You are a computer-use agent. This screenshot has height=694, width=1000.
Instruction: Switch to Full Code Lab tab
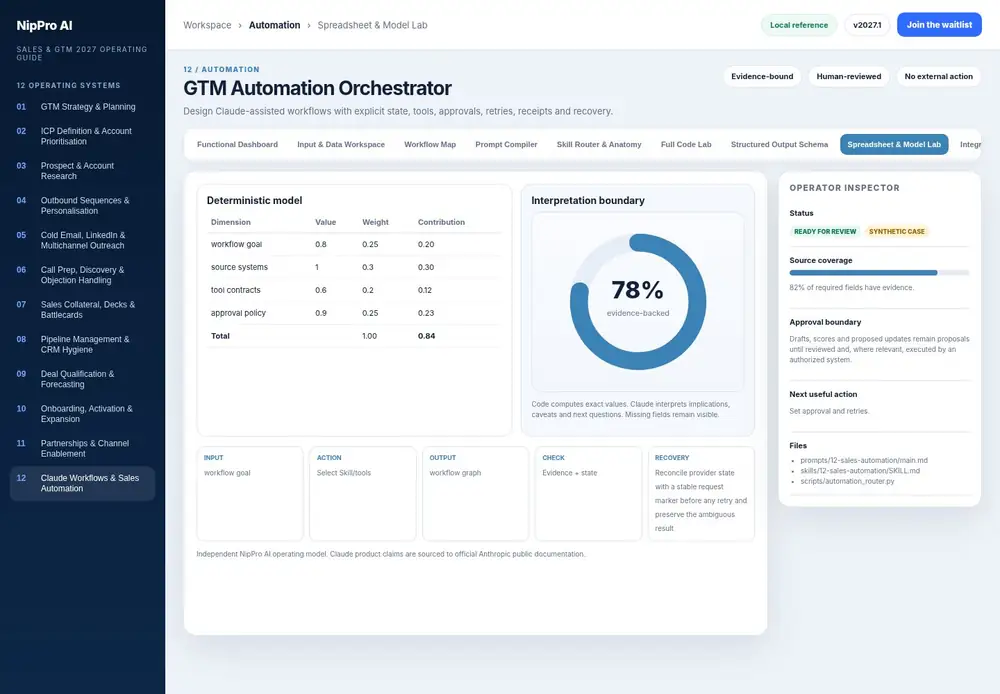(686, 145)
